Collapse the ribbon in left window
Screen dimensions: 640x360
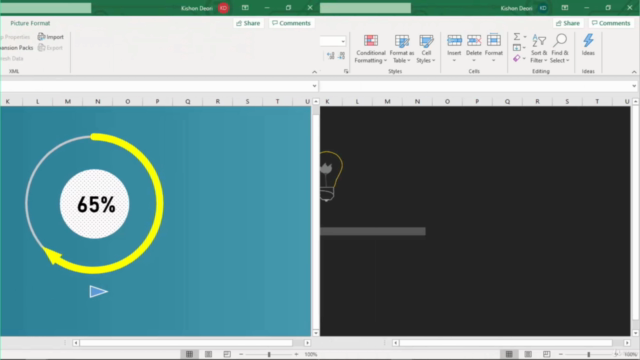(314, 72)
